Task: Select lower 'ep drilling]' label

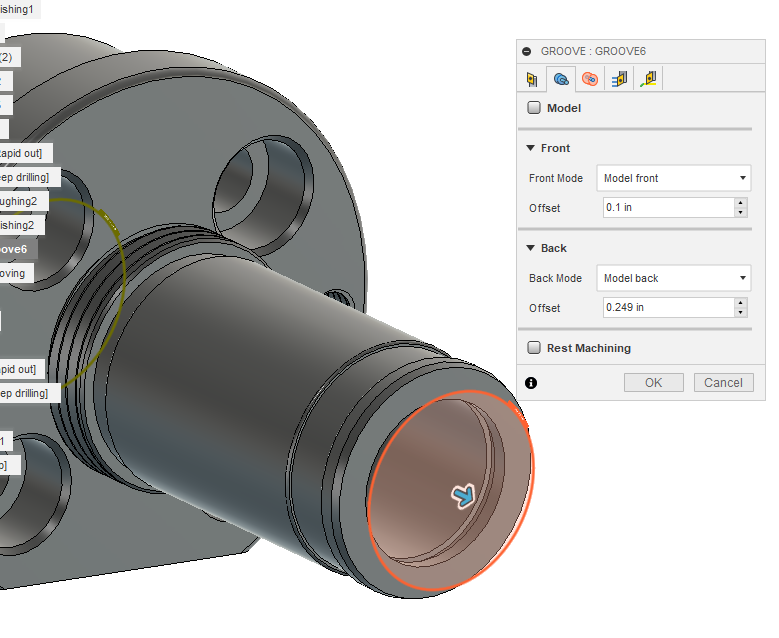Action: coord(30,393)
